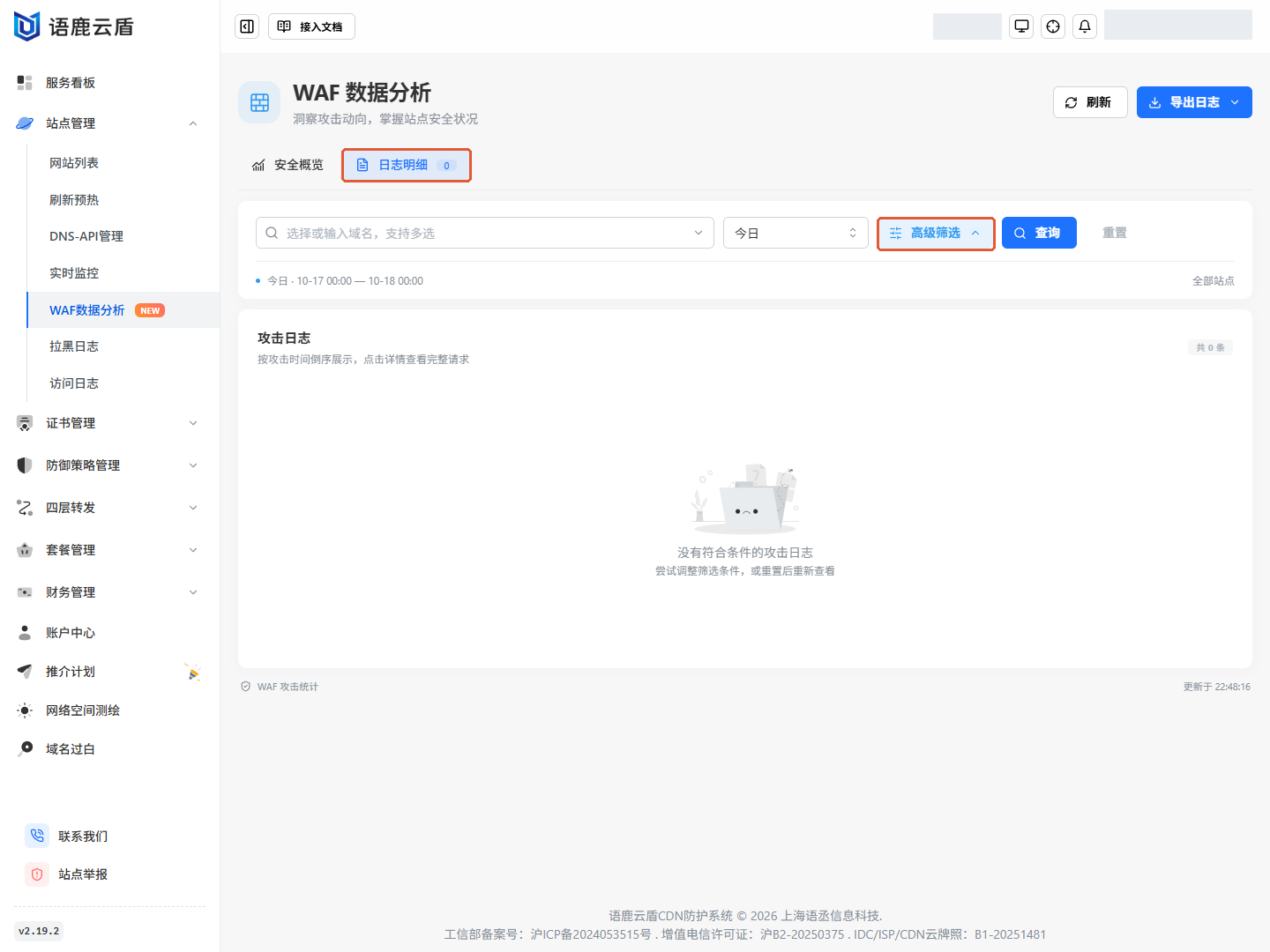Click the 账户中心 person icon
Viewport: 1270px width, 952px height.
click(x=25, y=633)
